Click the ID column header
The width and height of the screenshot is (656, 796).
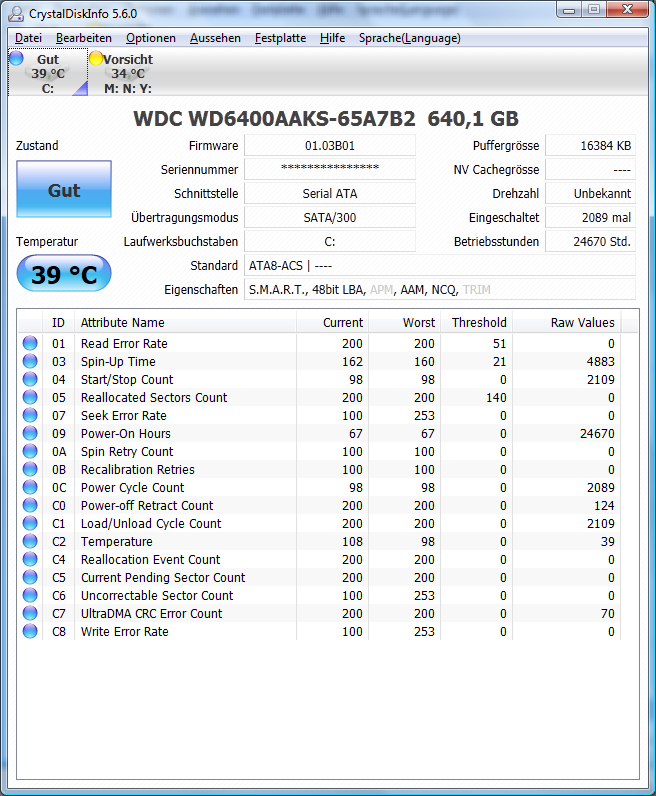tap(58, 322)
